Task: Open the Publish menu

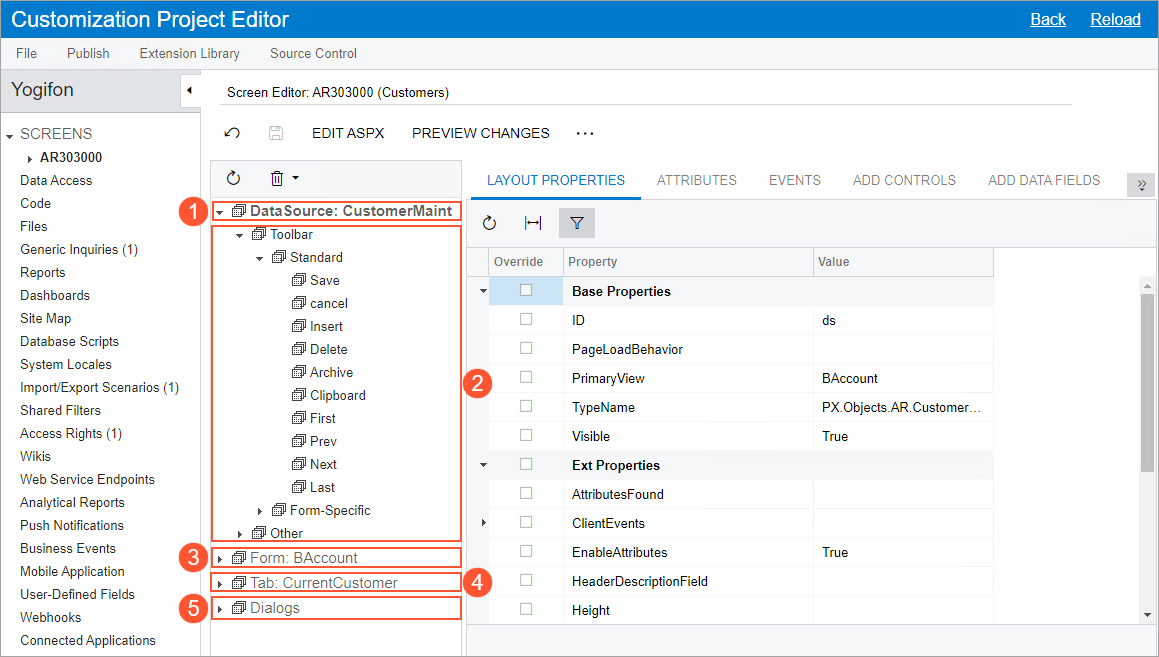Action: click(88, 53)
